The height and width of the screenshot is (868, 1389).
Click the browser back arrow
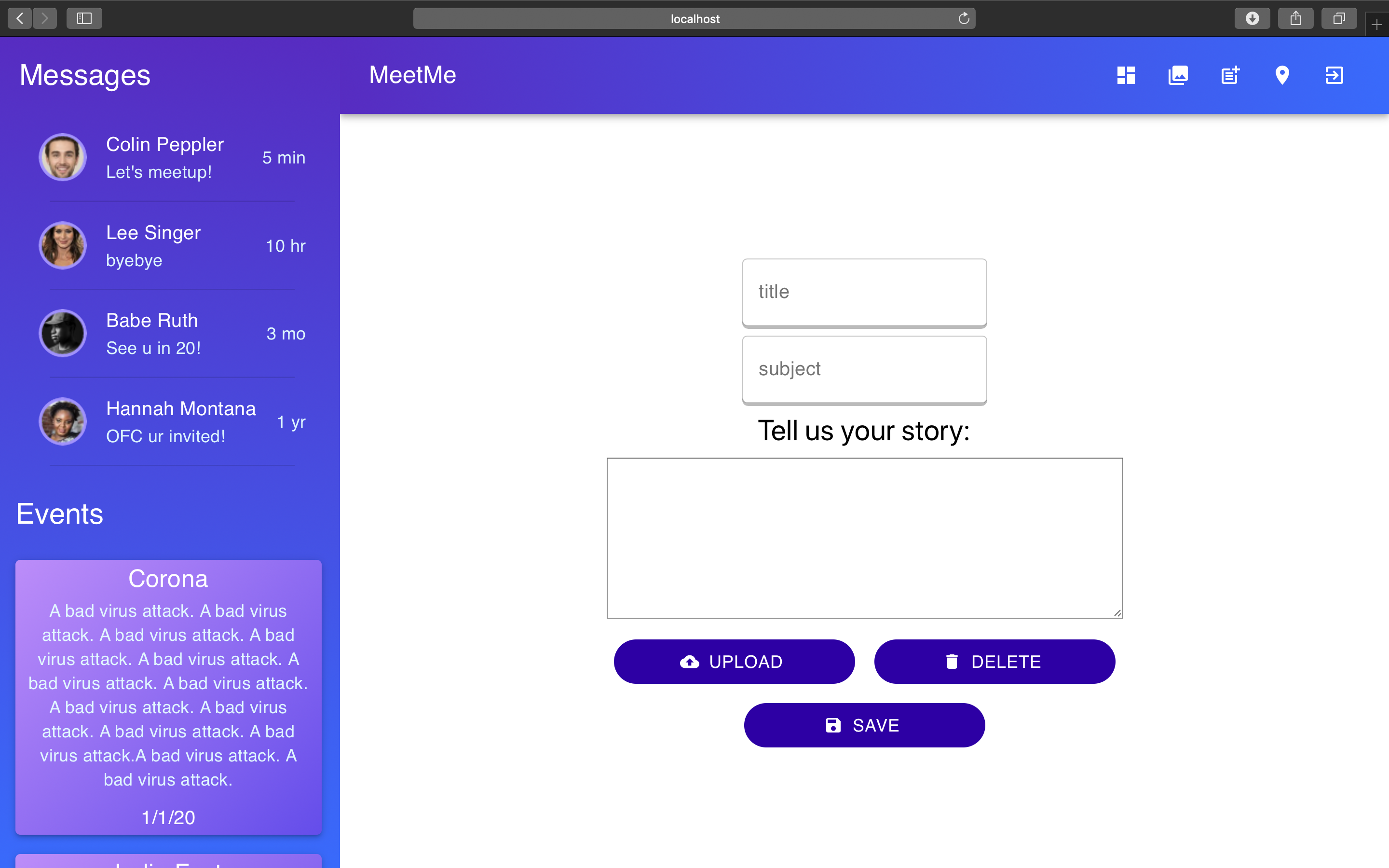point(20,18)
